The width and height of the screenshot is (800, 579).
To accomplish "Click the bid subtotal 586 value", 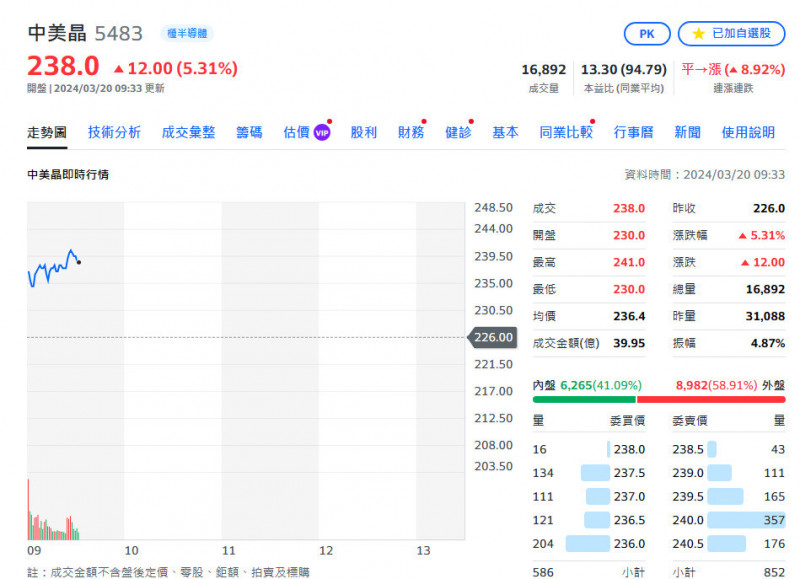I will pyautogui.click(x=543, y=572).
